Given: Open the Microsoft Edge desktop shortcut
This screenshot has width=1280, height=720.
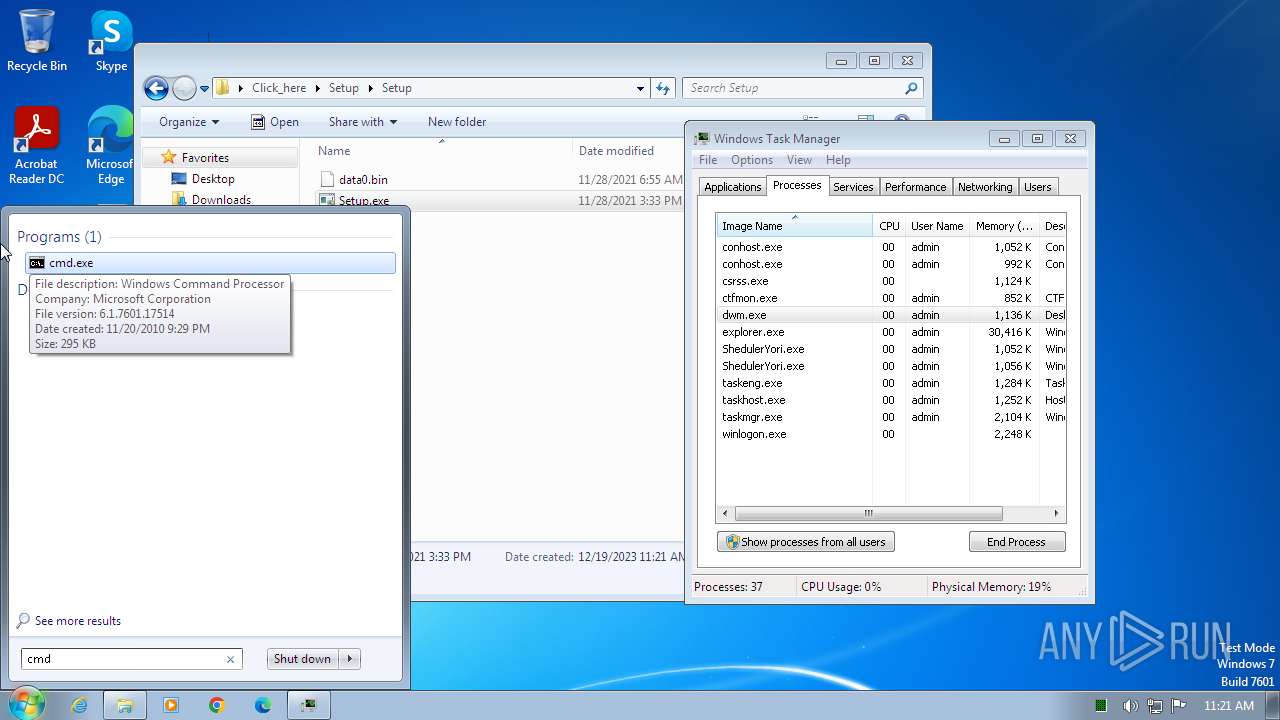Looking at the screenshot, I should (110, 146).
